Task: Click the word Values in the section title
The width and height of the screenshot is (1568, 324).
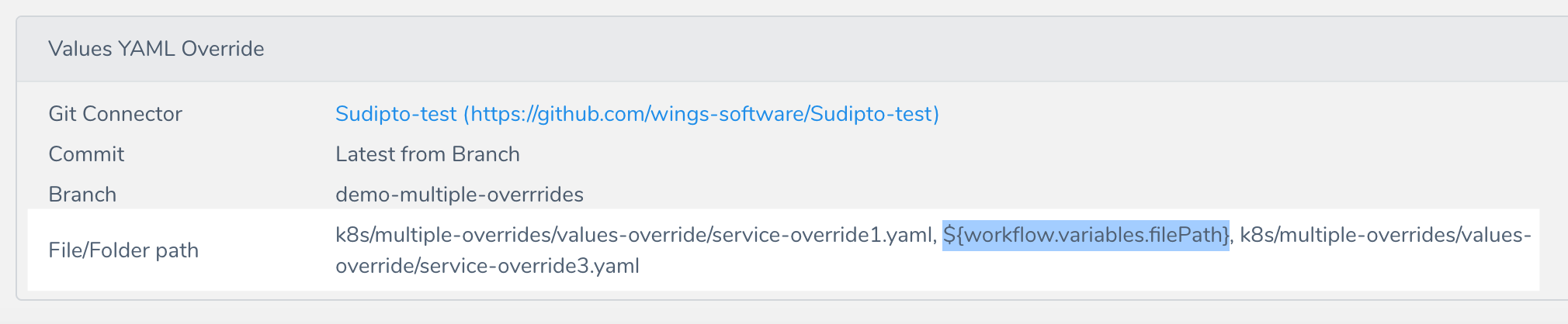Action: pos(80,49)
